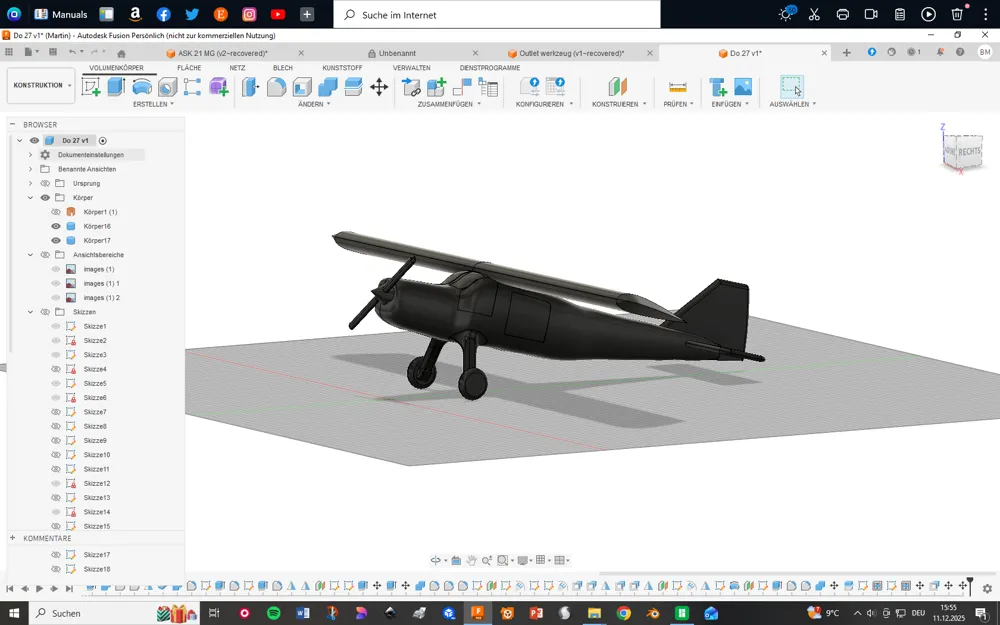Click the Auswählen menu label

tap(789, 104)
